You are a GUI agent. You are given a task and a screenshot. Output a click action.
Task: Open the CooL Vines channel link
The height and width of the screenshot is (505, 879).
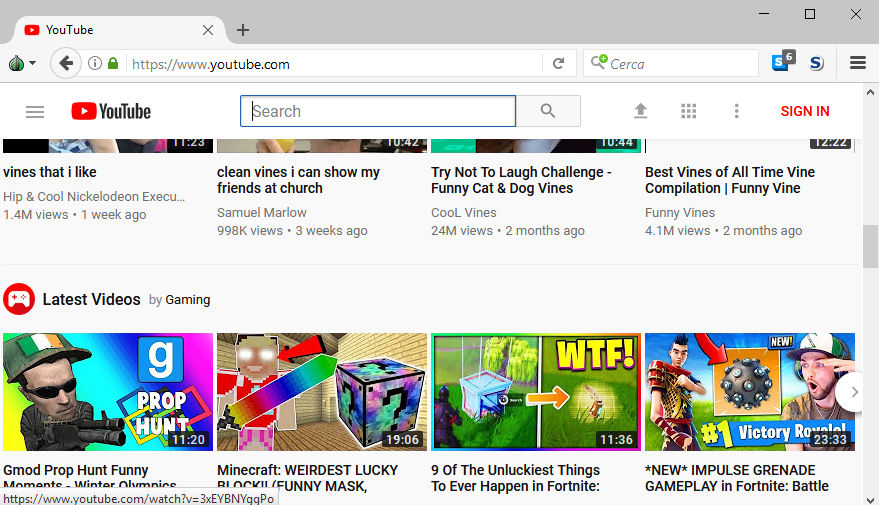[464, 212]
